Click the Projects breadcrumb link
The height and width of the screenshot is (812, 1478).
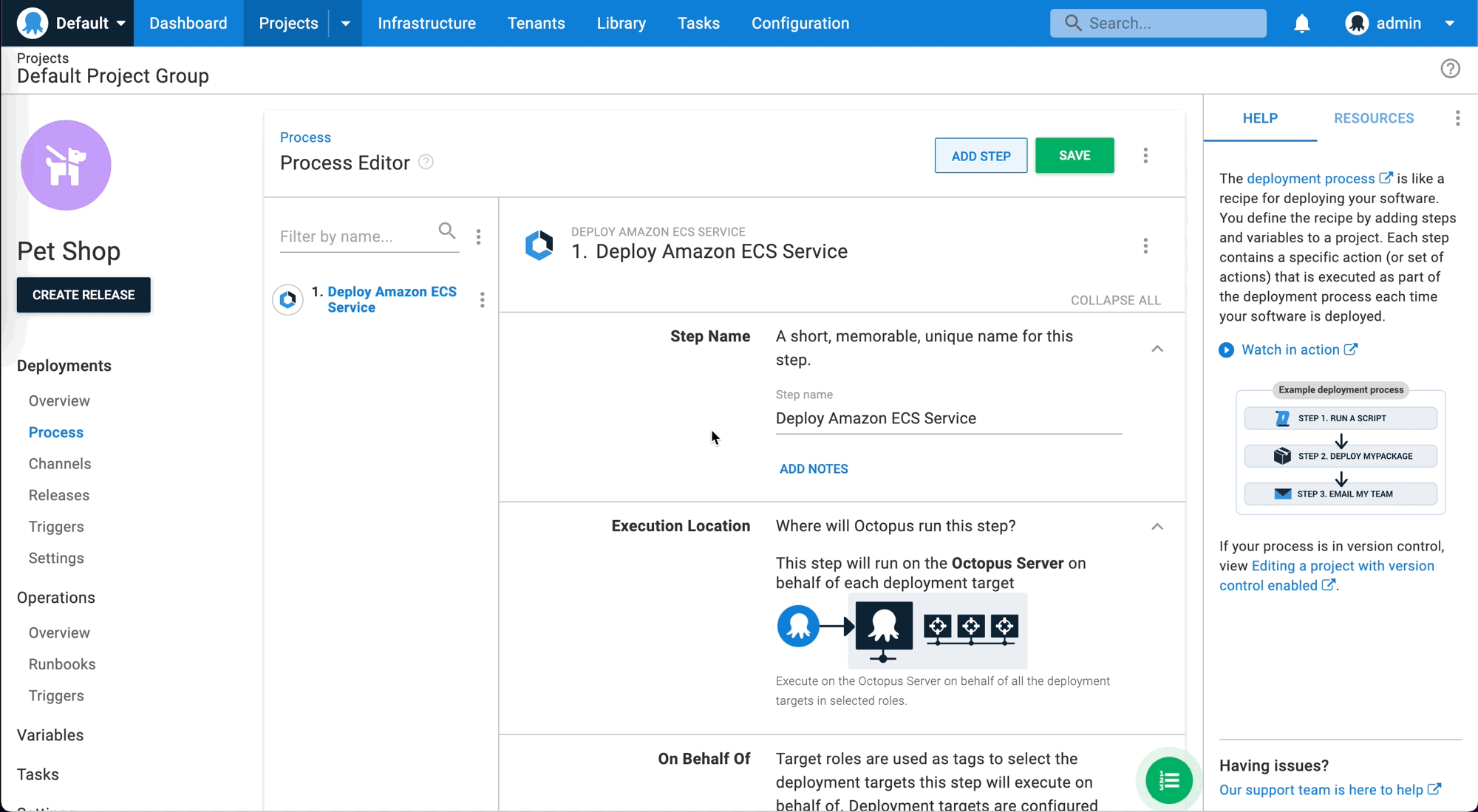(43, 58)
